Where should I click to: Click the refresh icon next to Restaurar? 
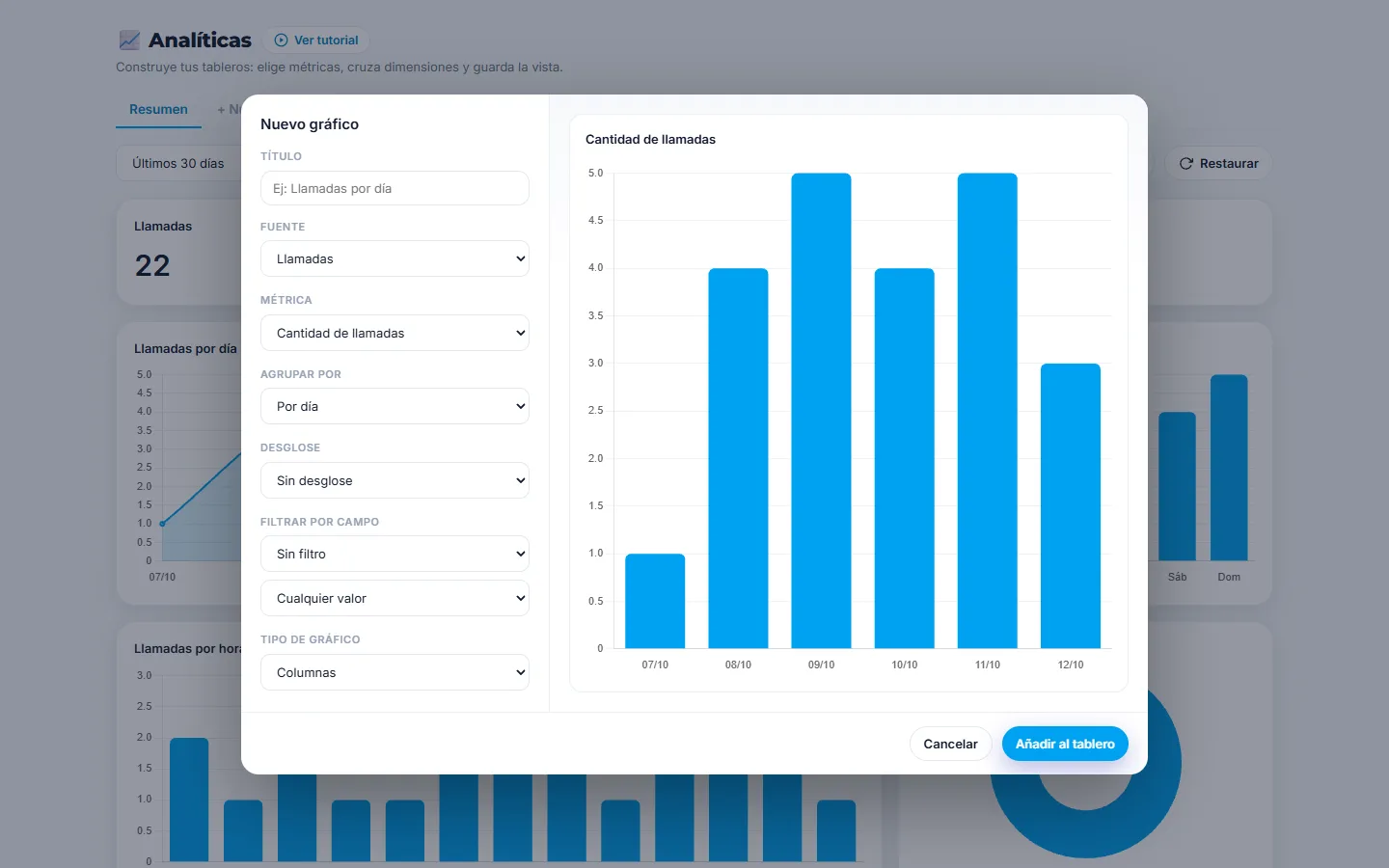point(1186,164)
